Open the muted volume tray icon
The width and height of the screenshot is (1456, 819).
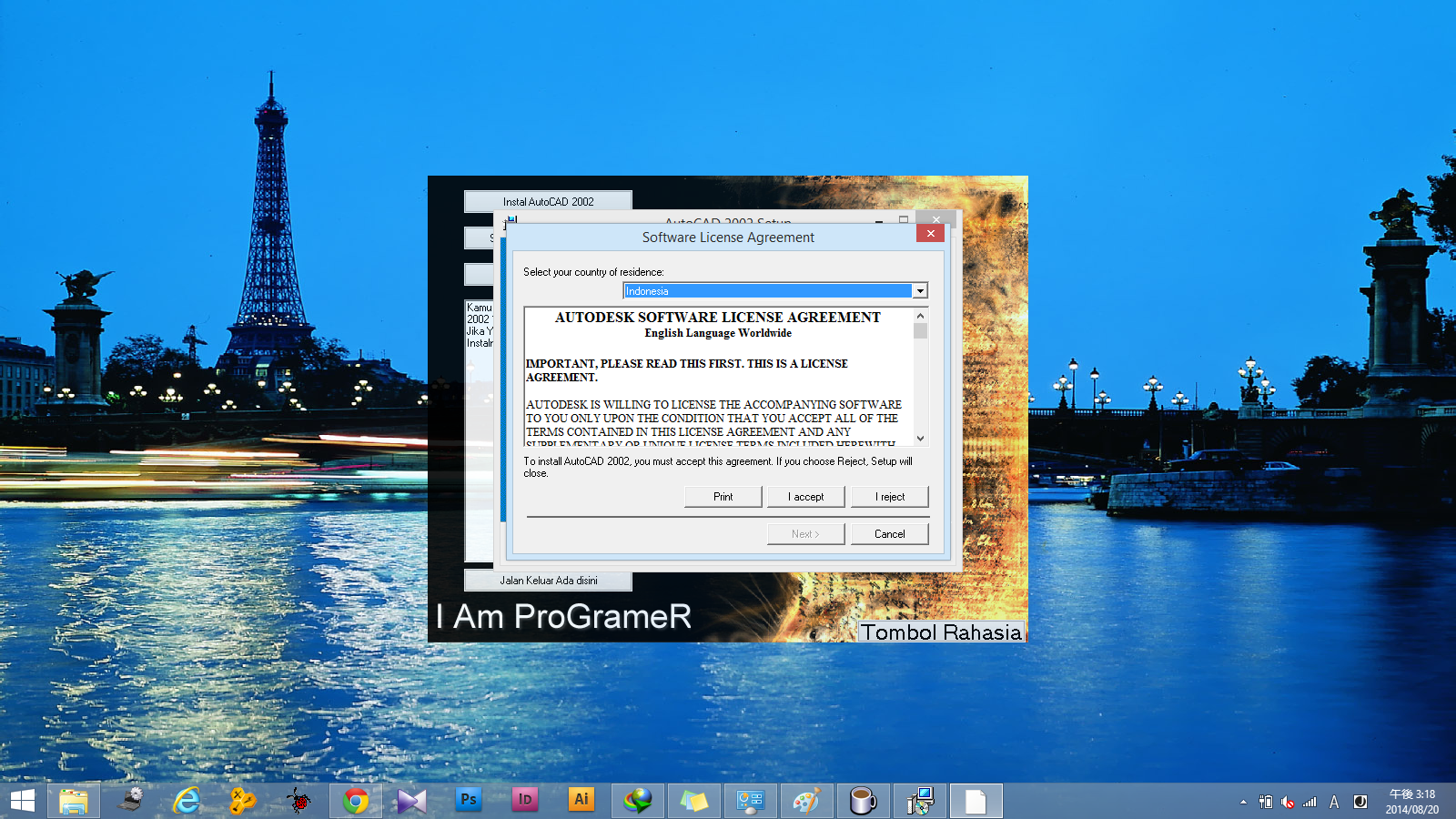(x=1288, y=802)
